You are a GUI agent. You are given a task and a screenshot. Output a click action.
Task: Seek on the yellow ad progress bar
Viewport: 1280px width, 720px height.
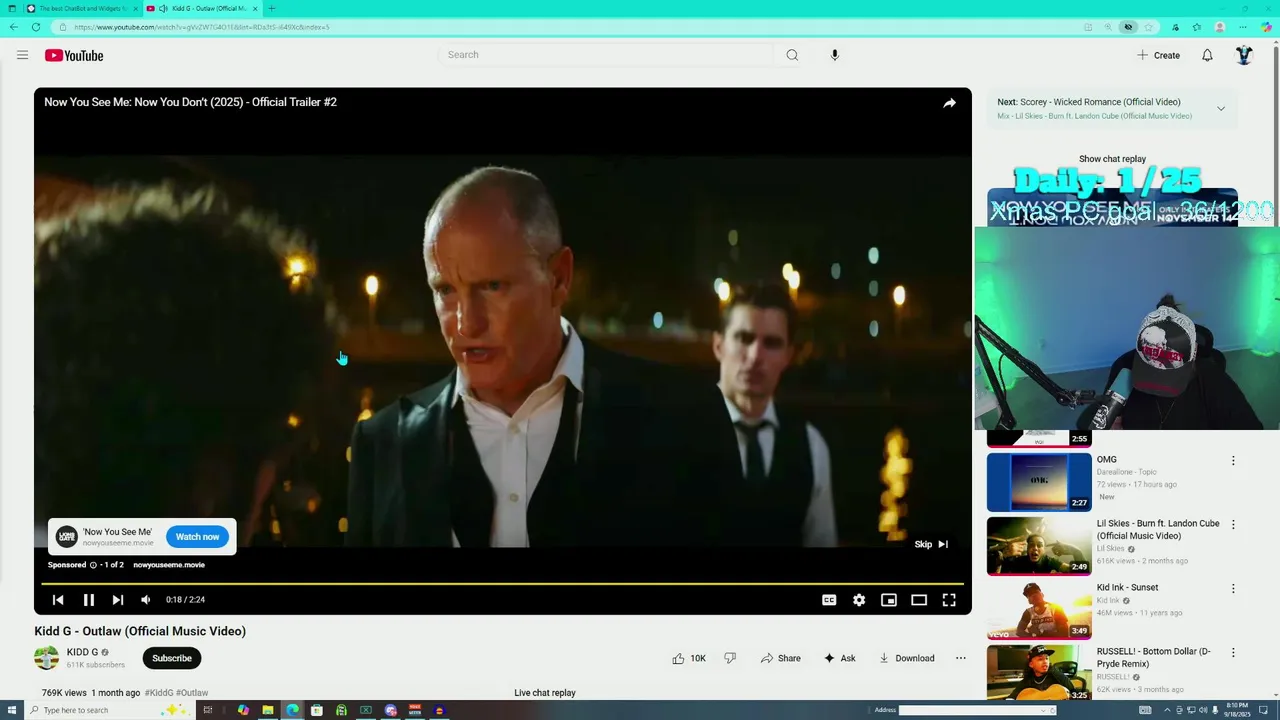coord(502,583)
